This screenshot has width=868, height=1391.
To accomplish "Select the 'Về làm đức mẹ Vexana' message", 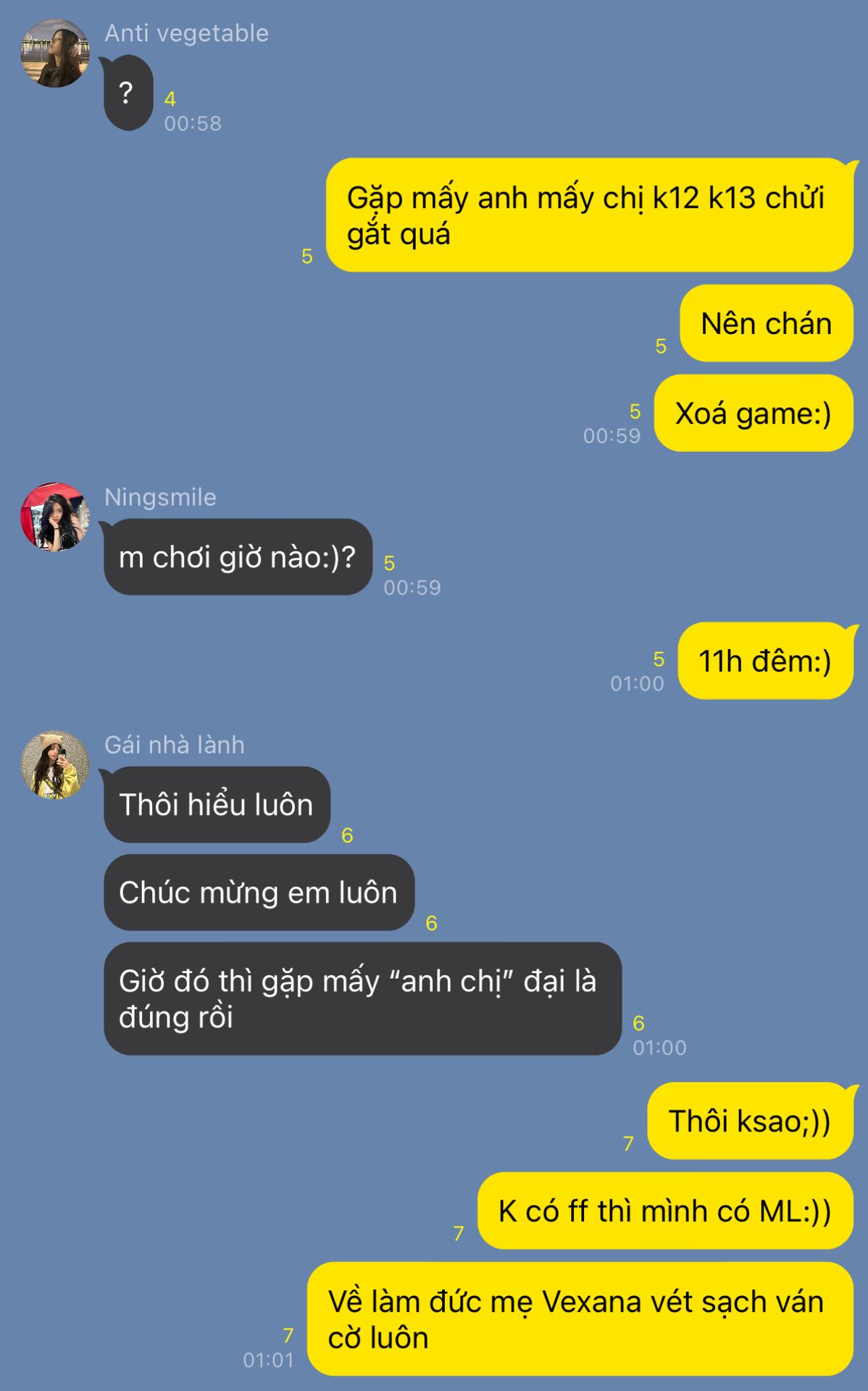I will [x=580, y=1319].
